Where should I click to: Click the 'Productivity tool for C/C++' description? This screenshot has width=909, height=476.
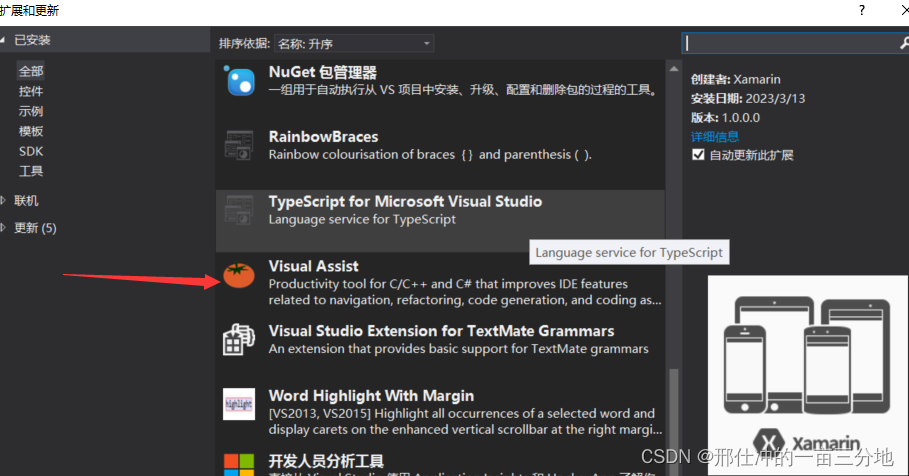click(x=465, y=292)
